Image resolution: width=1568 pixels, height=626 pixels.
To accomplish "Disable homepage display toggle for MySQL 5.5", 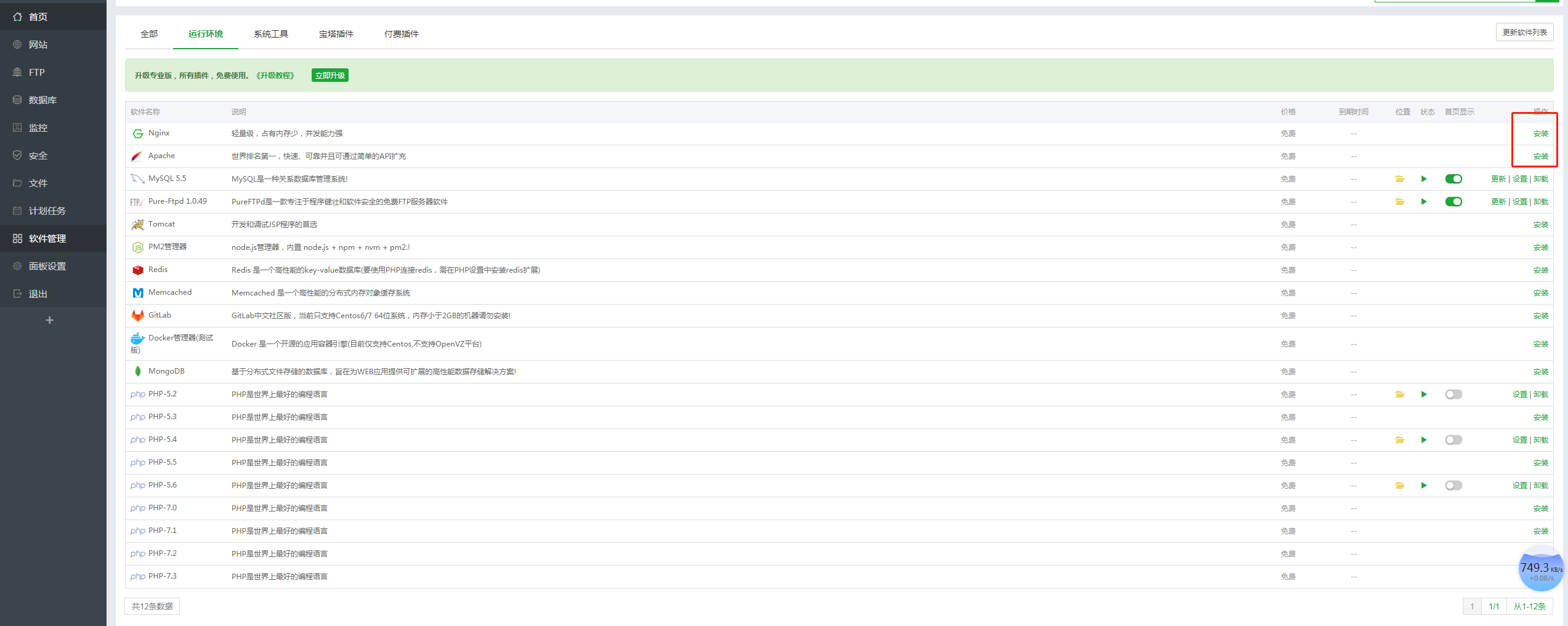I will pos(1453,179).
